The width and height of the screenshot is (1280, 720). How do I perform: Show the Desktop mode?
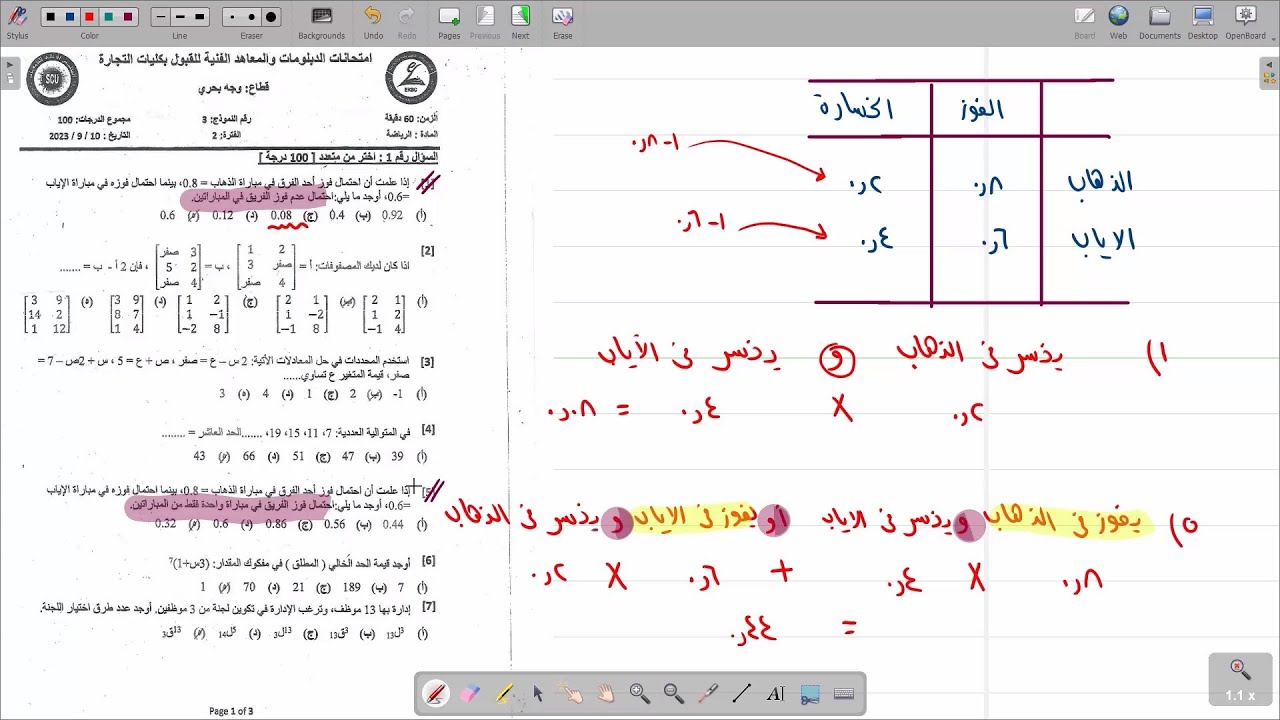pyautogui.click(x=1203, y=22)
